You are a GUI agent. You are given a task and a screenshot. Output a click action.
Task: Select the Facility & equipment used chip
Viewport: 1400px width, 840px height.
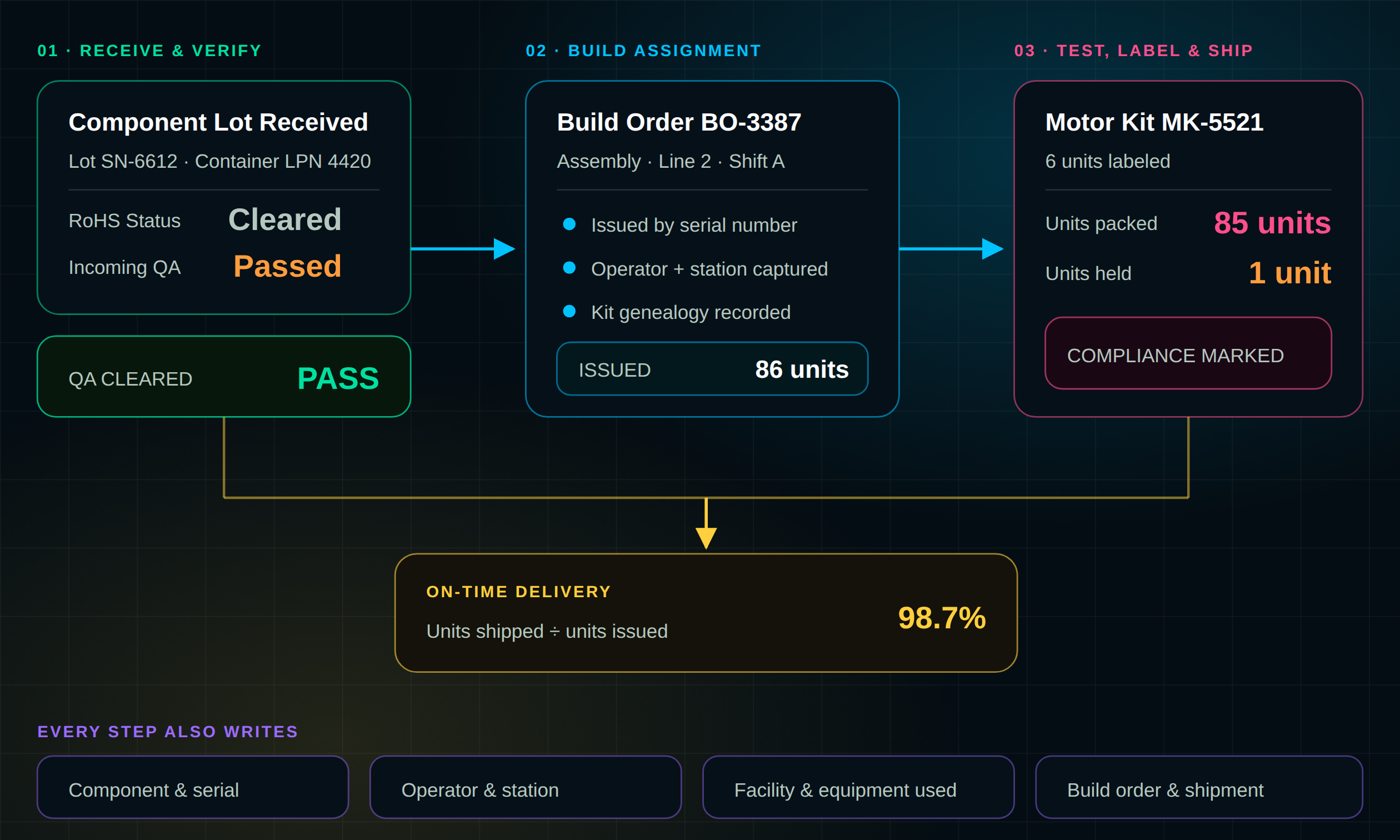coord(858,788)
